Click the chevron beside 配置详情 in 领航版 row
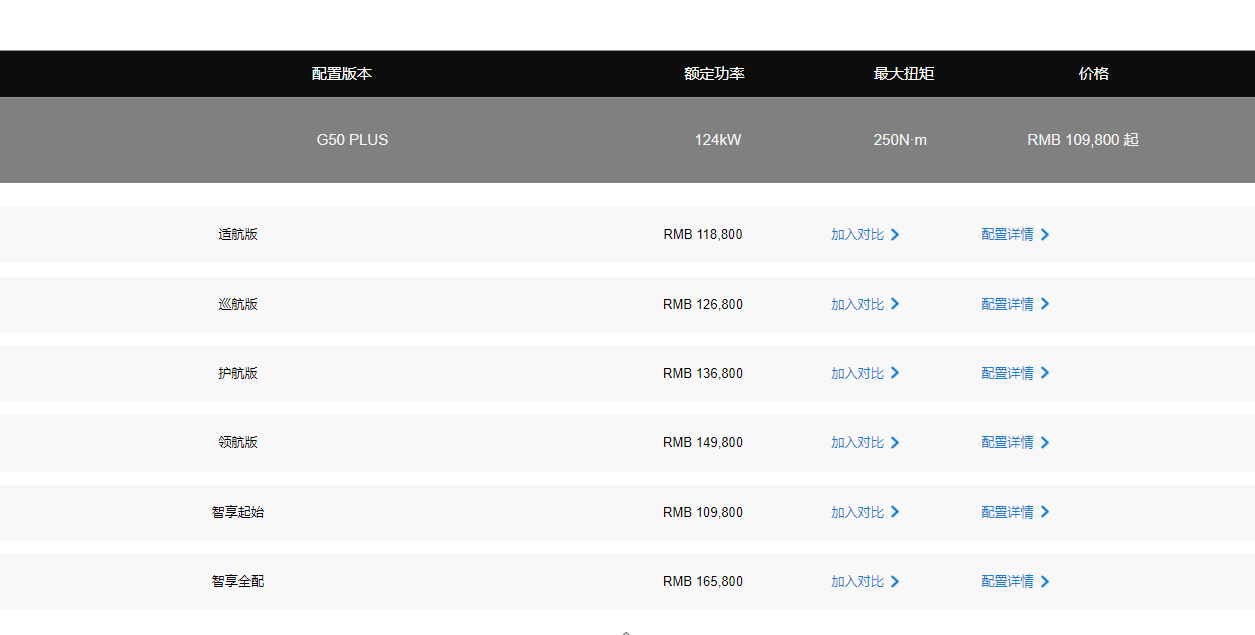Image resolution: width=1255 pixels, height=635 pixels. click(x=1045, y=443)
